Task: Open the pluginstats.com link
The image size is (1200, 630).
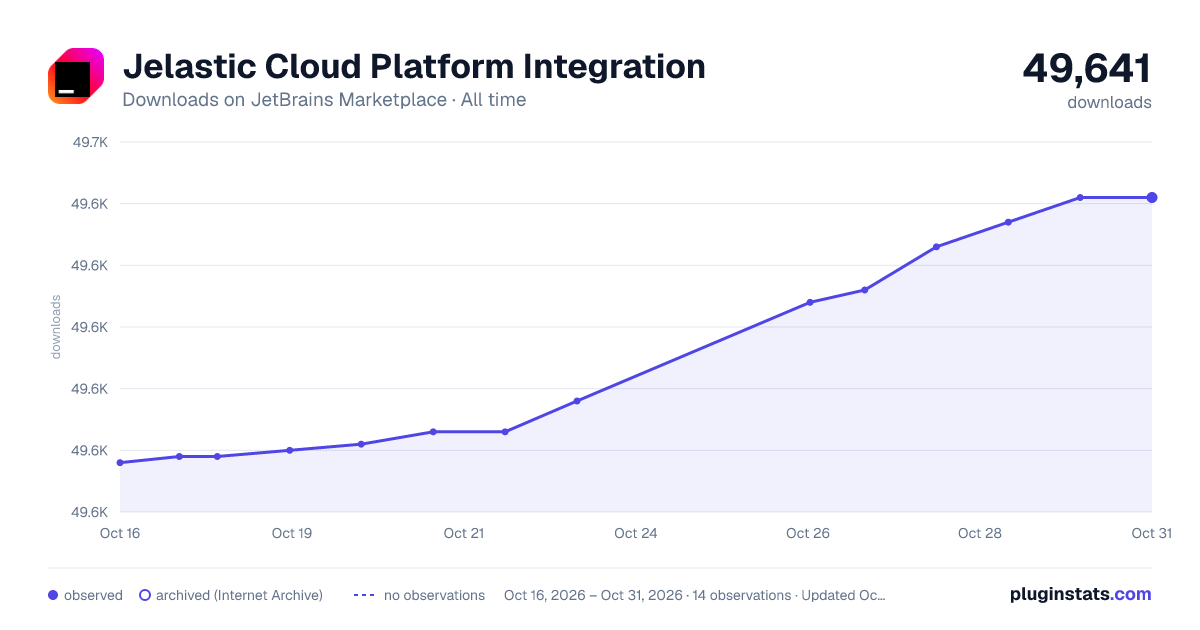Action: pos(1081,594)
